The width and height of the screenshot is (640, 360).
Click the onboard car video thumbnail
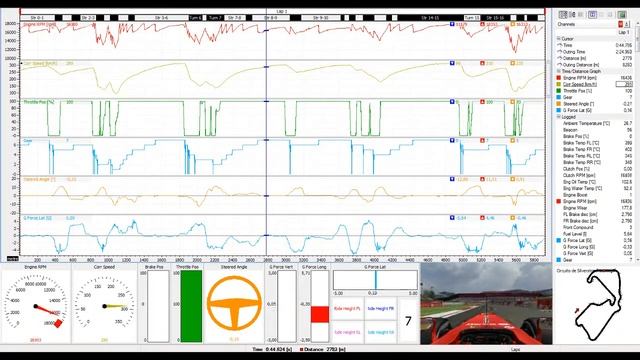(x=486, y=304)
